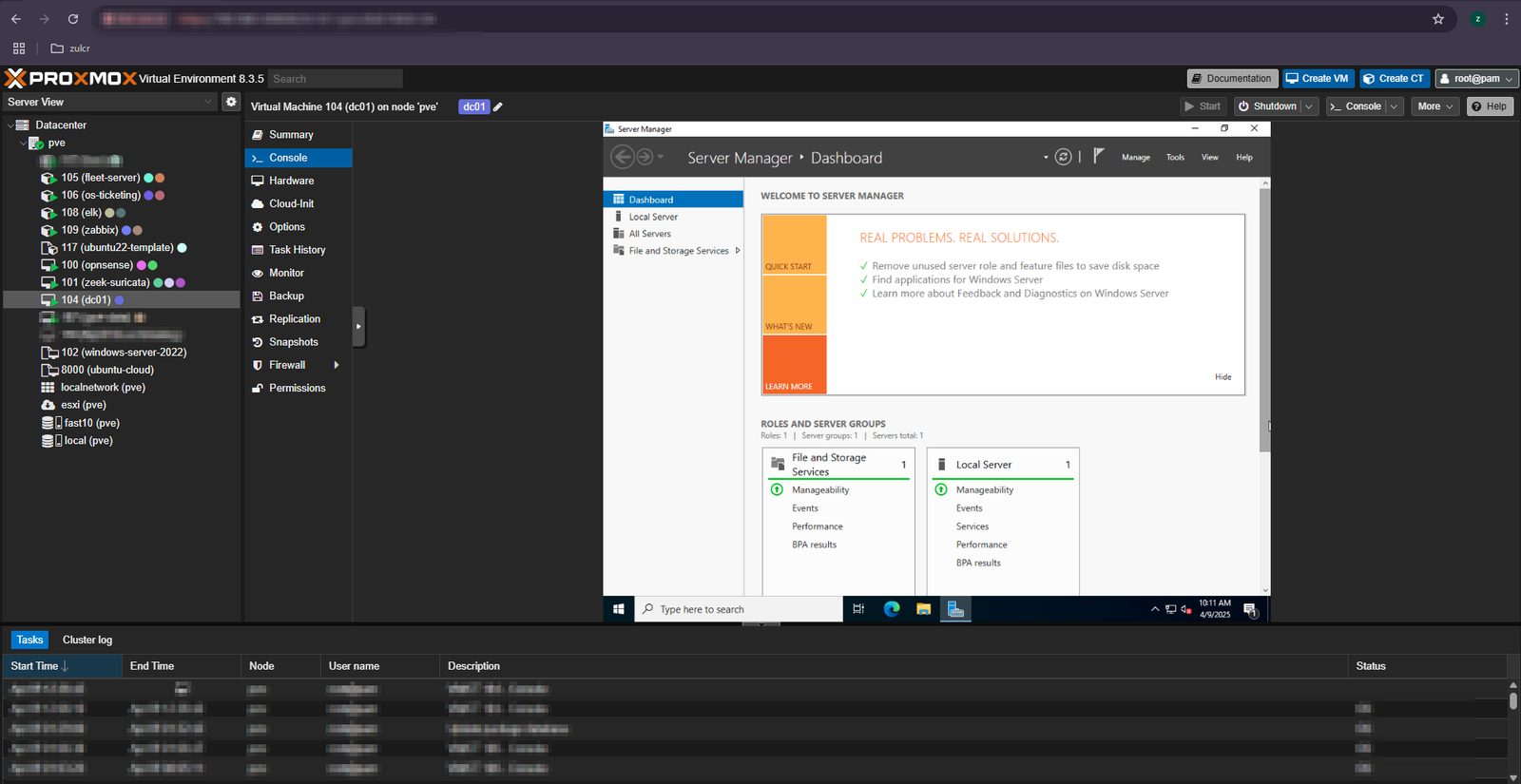1521x784 pixels.
Task: Open the Console dropdown arrow in toolbar
Action: pos(1395,106)
